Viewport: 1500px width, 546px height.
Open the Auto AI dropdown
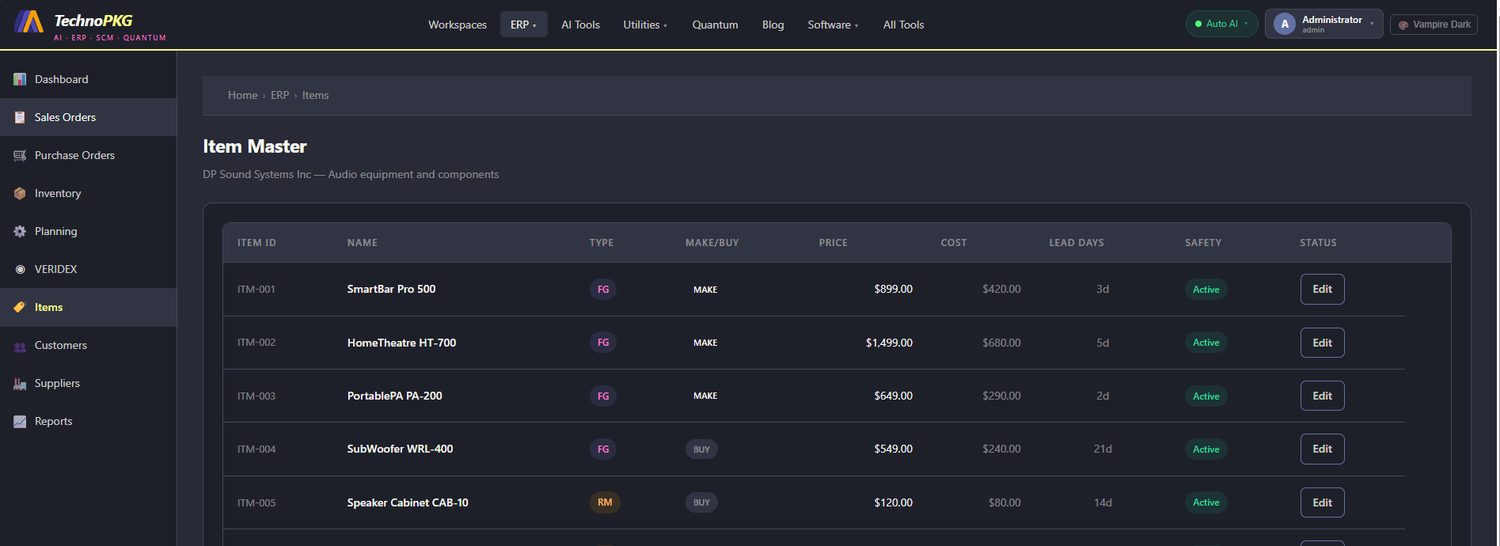(1221, 24)
